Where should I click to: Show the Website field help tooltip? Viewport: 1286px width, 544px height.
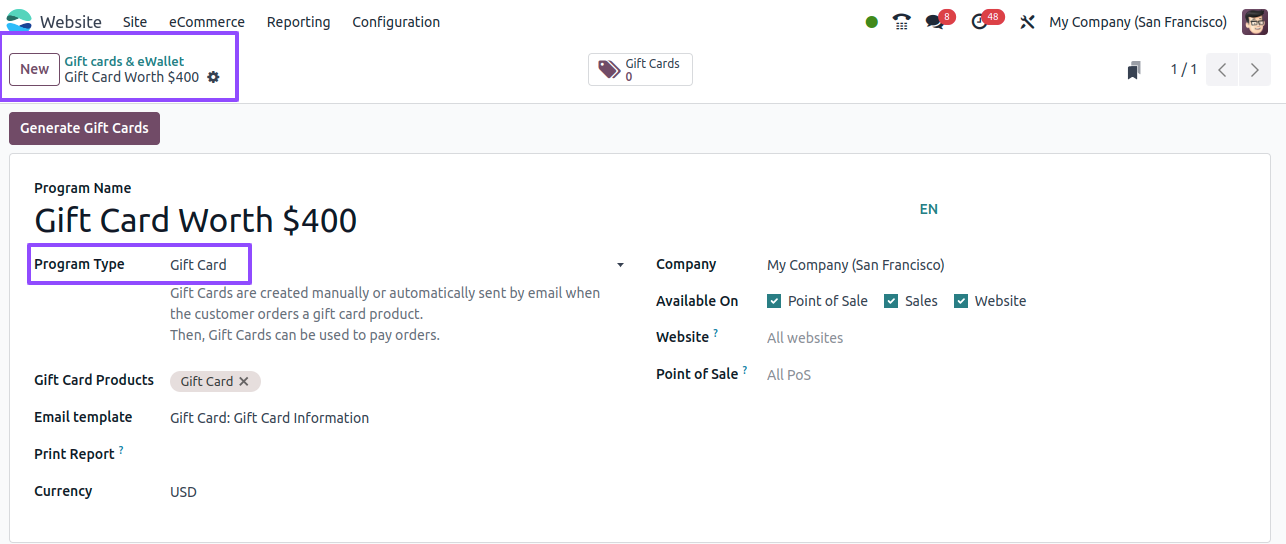pos(716,333)
